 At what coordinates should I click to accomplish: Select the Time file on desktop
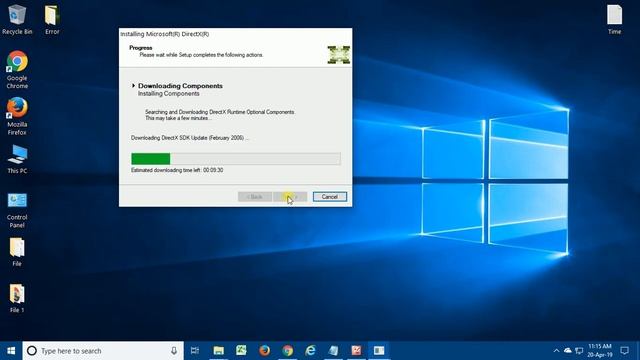614,20
